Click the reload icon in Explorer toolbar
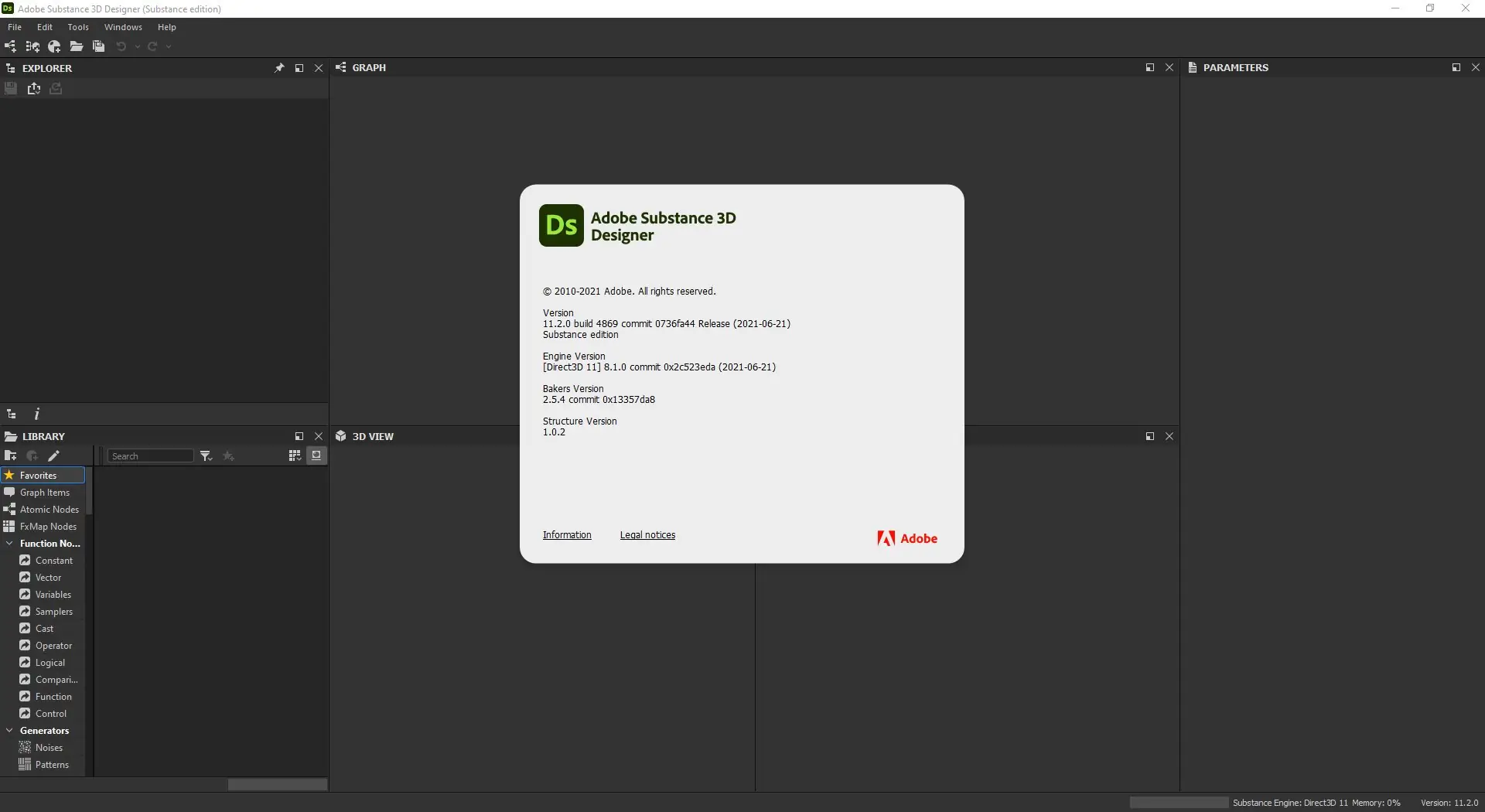The width and height of the screenshot is (1485, 812). 56,89
